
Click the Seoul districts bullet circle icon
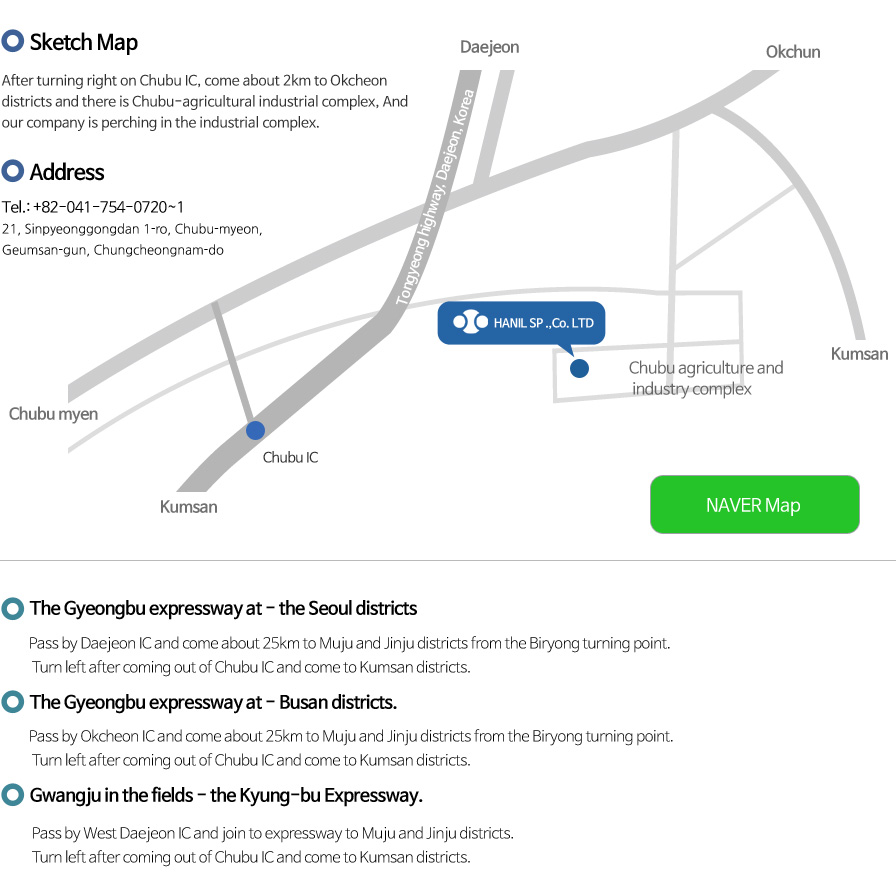click(x=13, y=609)
